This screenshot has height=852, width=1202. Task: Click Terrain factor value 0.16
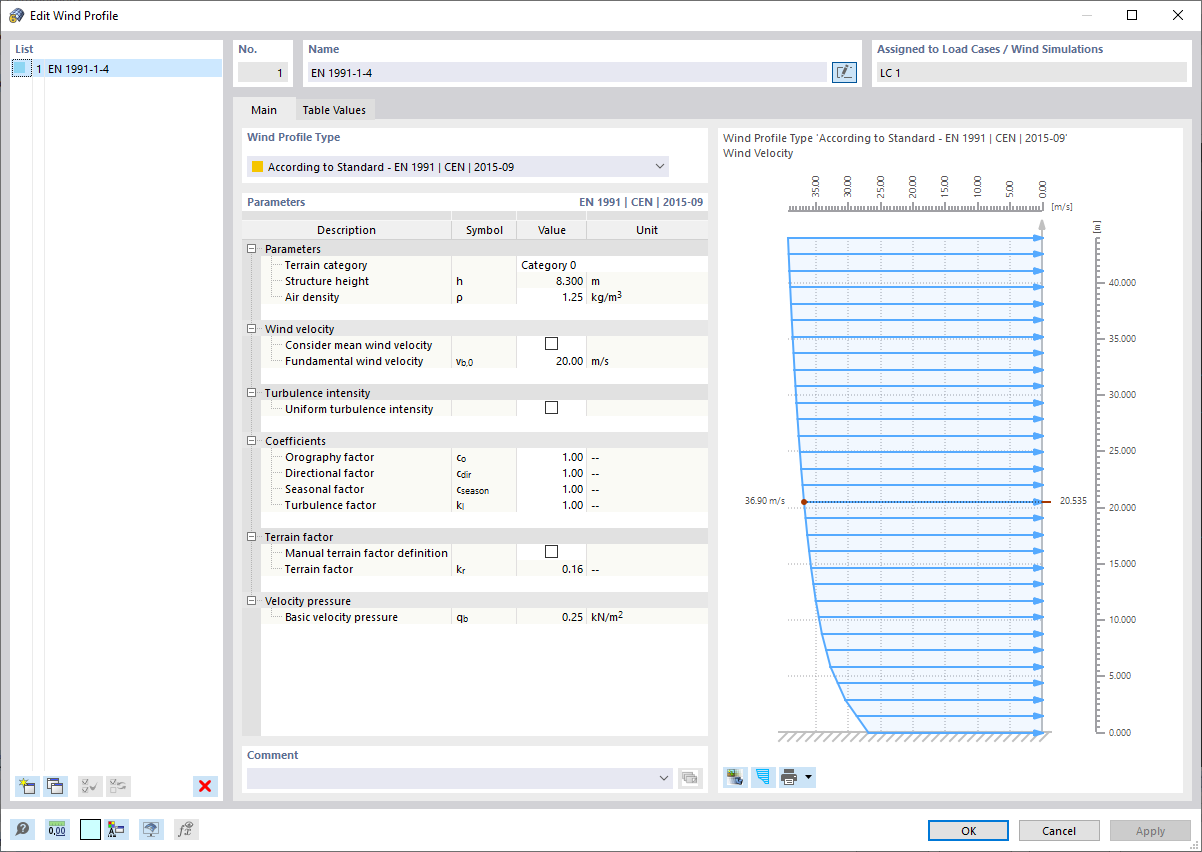point(572,569)
